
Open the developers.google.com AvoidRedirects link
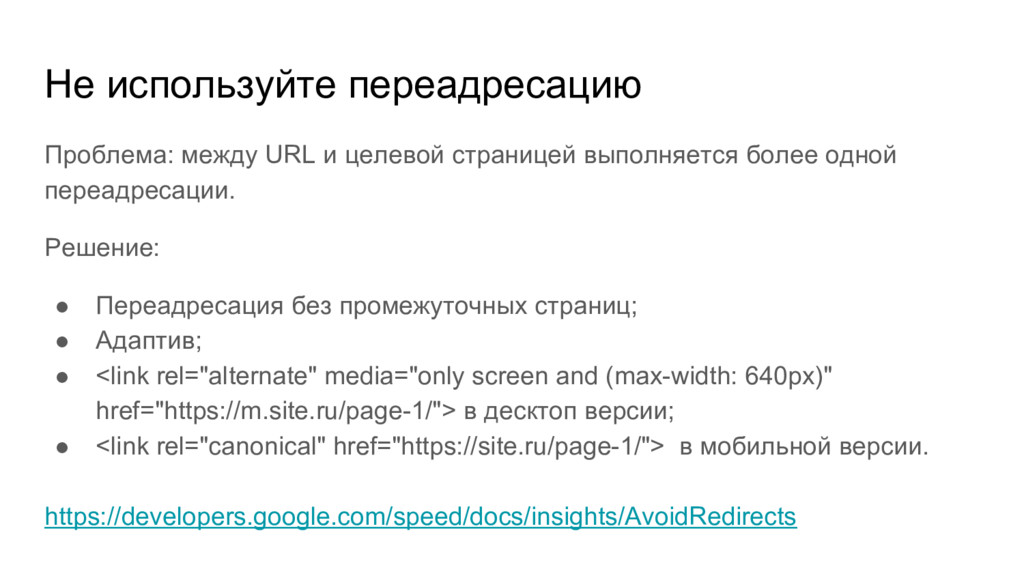pyautogui.click(x=421, y=516)
